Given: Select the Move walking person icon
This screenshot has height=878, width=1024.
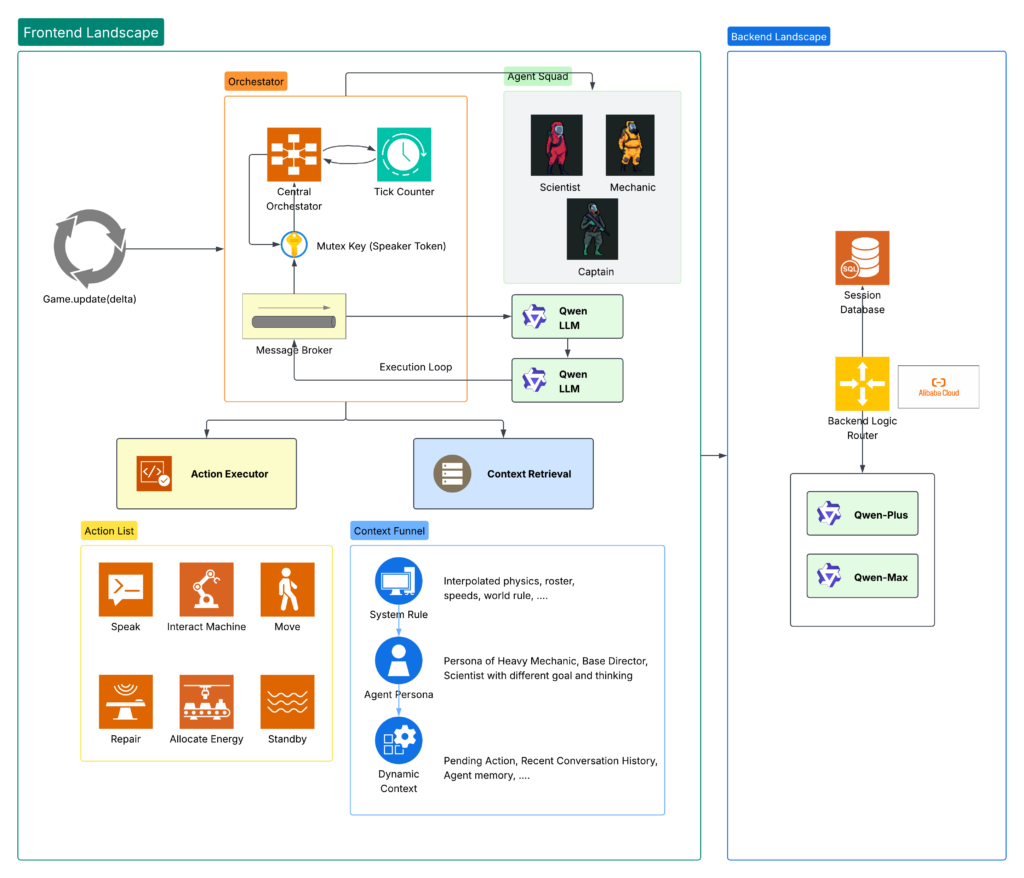Looking at the screenshot, I should click(x=287, y=589).
